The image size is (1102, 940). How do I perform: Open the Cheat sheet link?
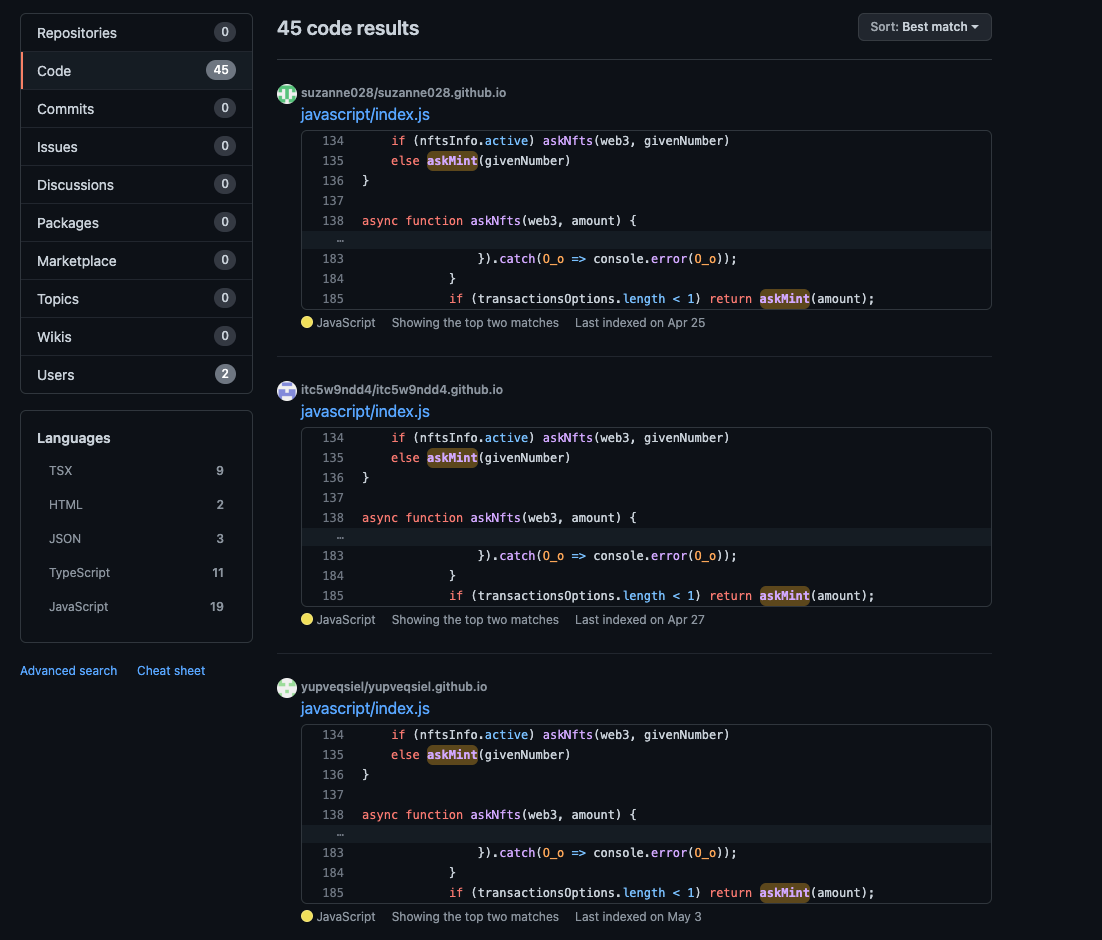[171, 670]
